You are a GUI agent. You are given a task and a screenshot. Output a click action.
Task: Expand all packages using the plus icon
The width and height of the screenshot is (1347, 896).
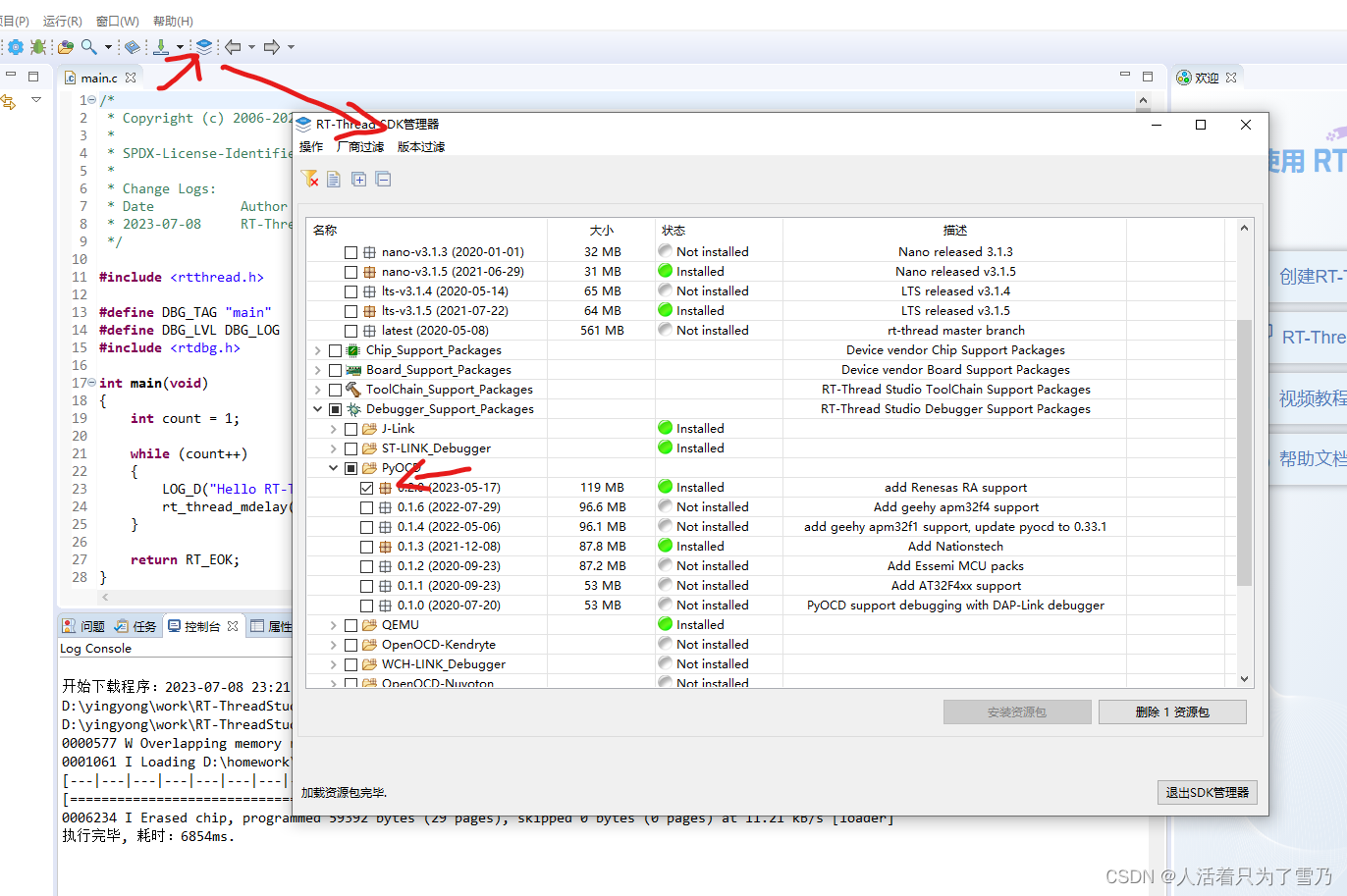(x=359, y=179)
